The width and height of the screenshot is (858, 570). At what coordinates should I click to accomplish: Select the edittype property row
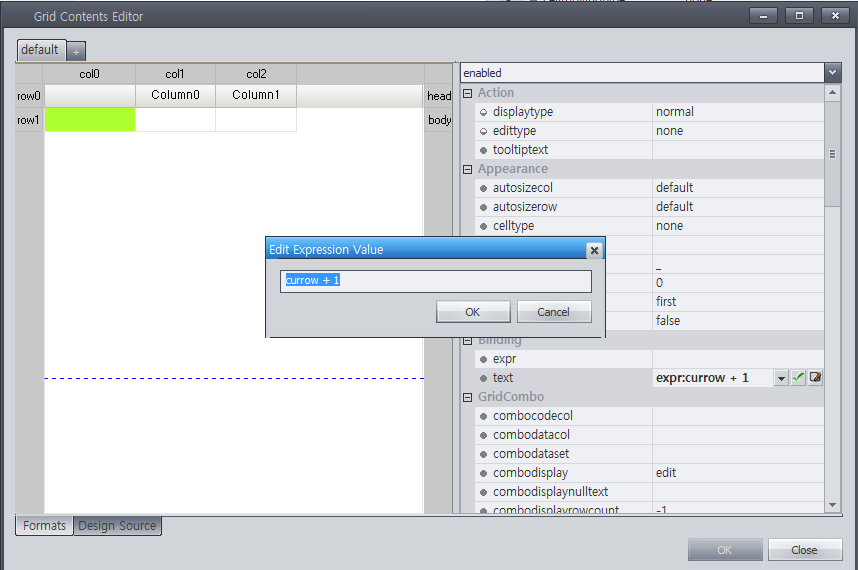tap(650, 131)
